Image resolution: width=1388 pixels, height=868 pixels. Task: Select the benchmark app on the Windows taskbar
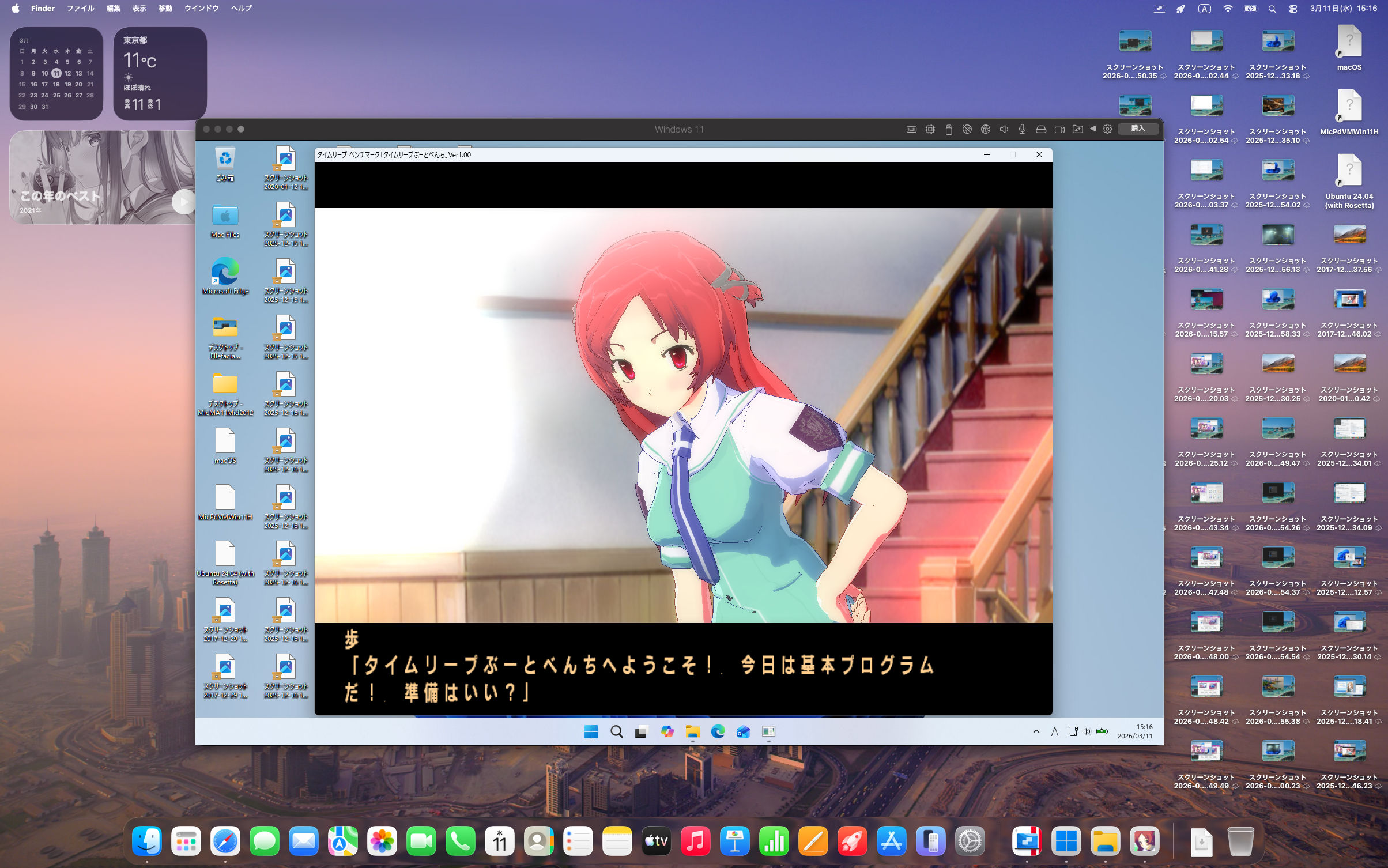768,732
